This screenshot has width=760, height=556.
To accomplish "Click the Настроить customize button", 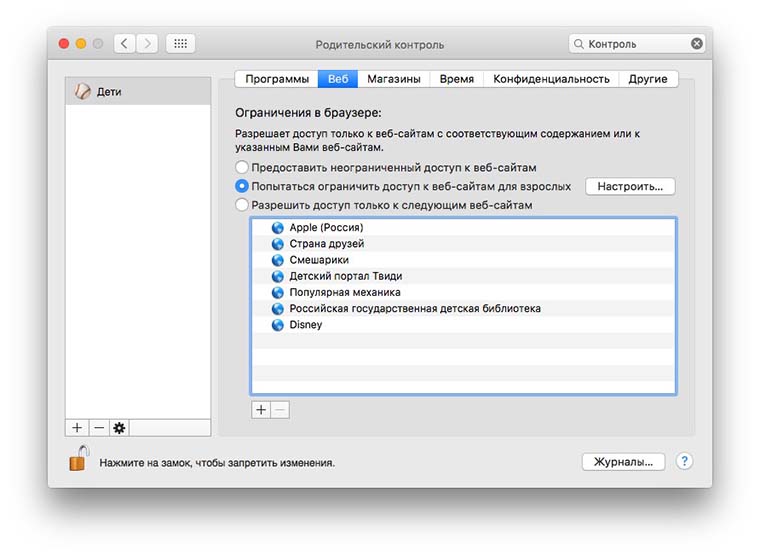I will point(630,187).
